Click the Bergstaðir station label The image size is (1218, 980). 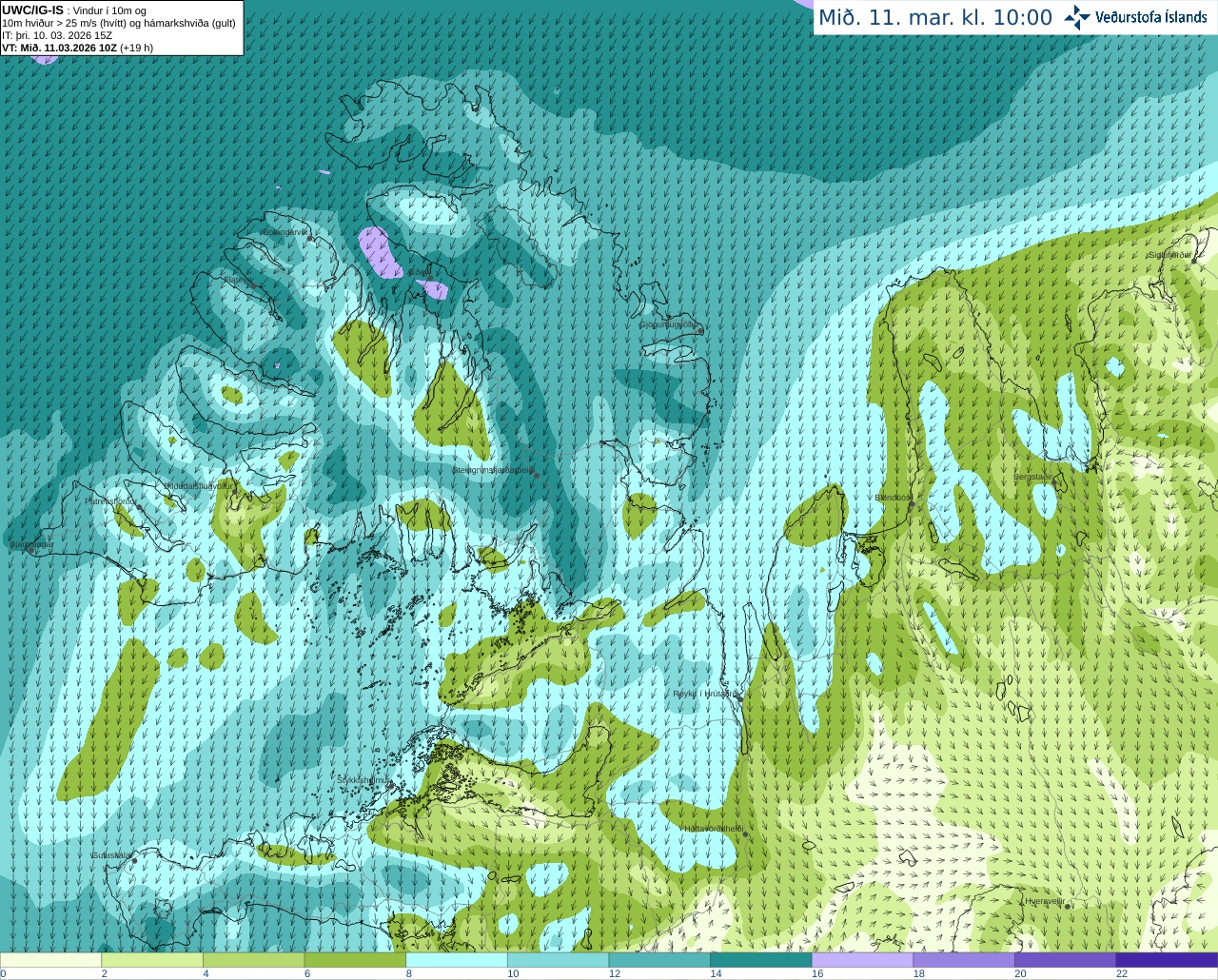click(x=1032, y=477)
